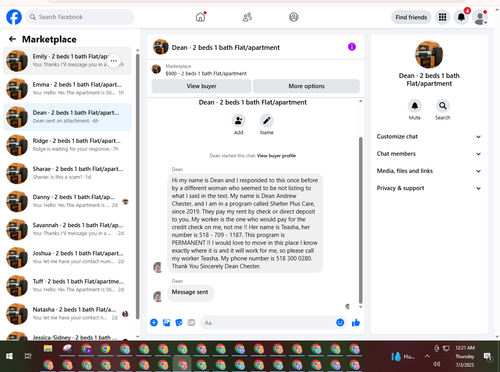This screenshot has width=500, height=372.
Task: Go to the Home feed icon
Action: click(x=200, y=17)
